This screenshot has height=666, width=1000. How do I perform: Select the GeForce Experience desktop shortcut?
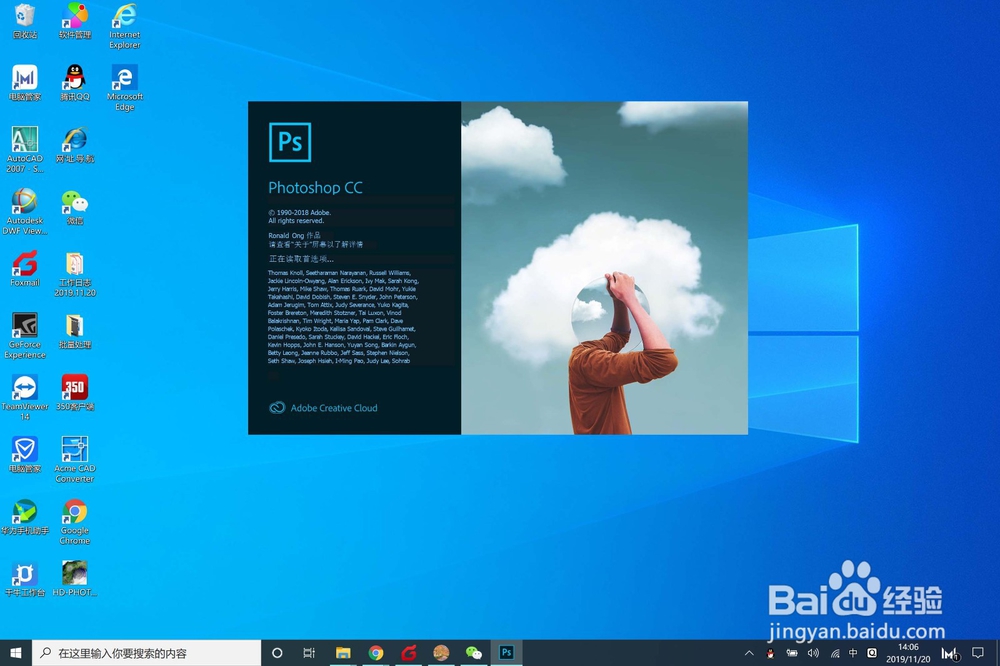coord(25,335)
